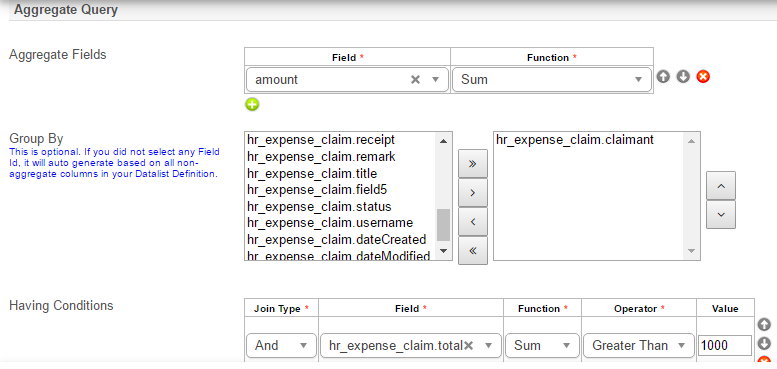Open the Sum function dropdown in Aggregate Fields
The width and height of the screenshot is (777, 369).
click(552, 80)
